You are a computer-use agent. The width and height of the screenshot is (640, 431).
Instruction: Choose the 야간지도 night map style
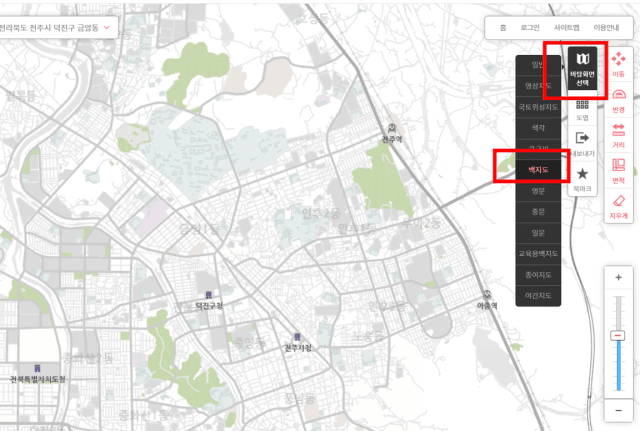pos(538,295)
